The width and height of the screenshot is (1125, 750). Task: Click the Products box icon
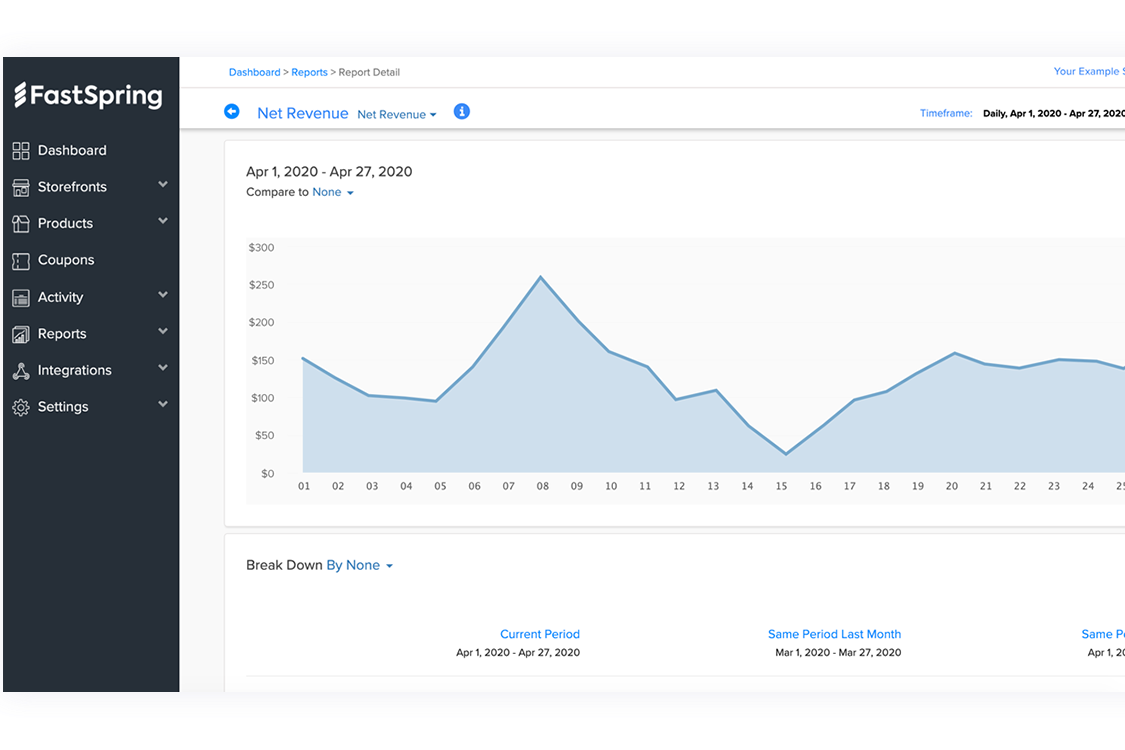(20, 224)
